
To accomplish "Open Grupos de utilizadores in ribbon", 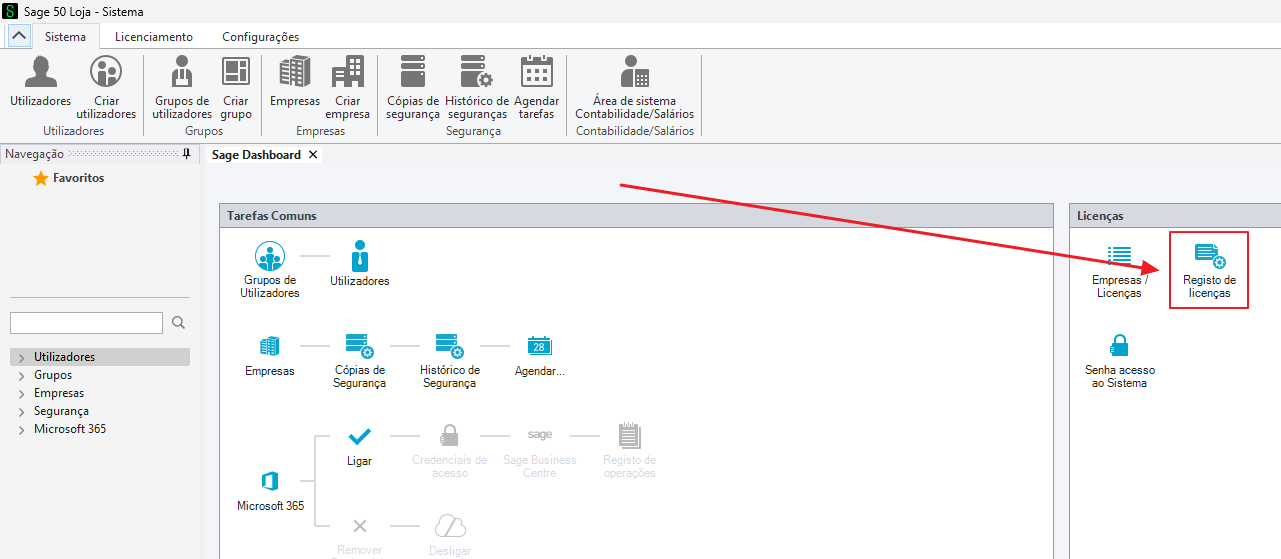I will pos(182,88).
